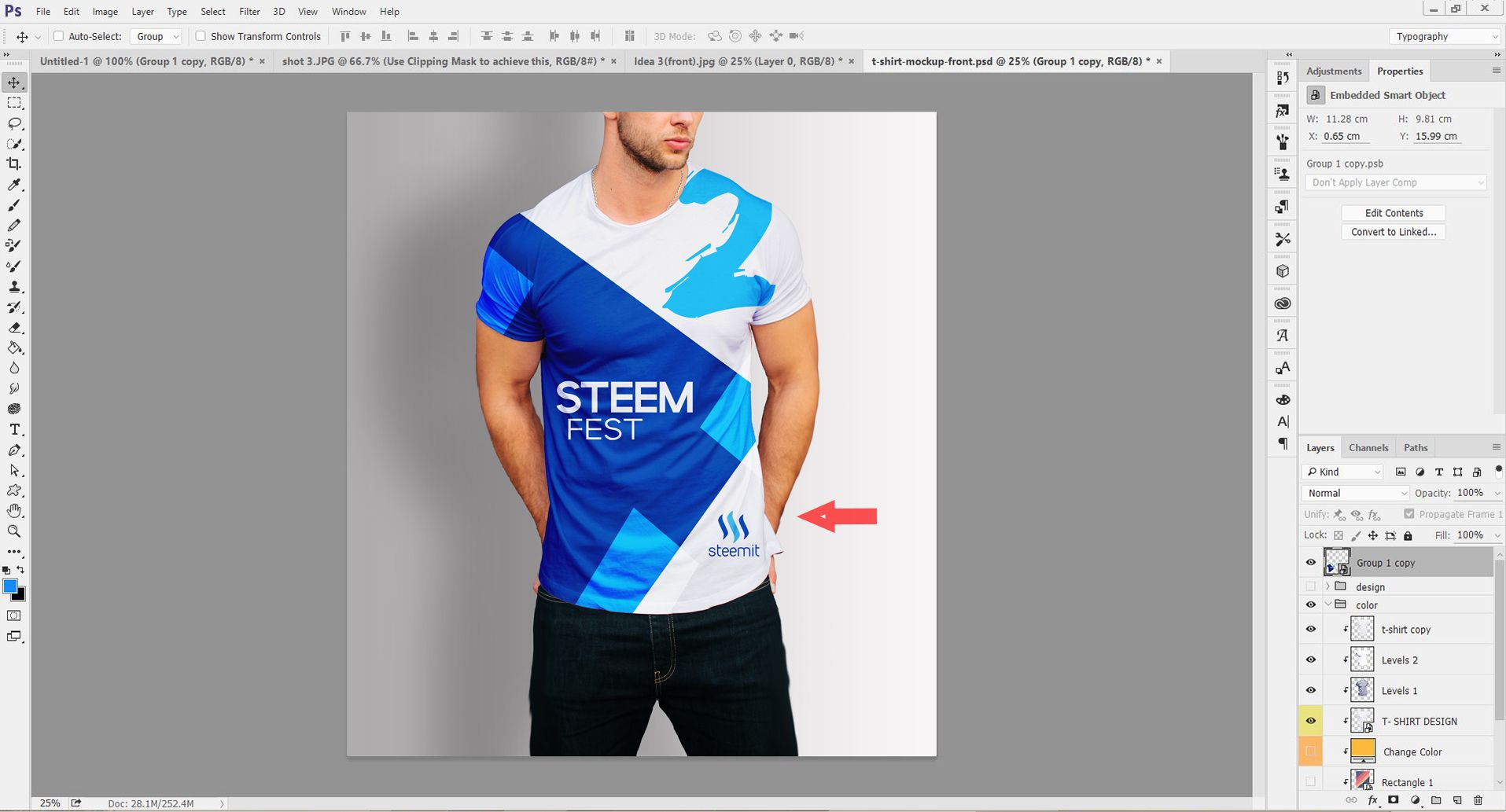The width and height of the screenshot is (1506, 812).
Task: Enable Show Transform Controls checkbox
Action: tap(201, 36)
